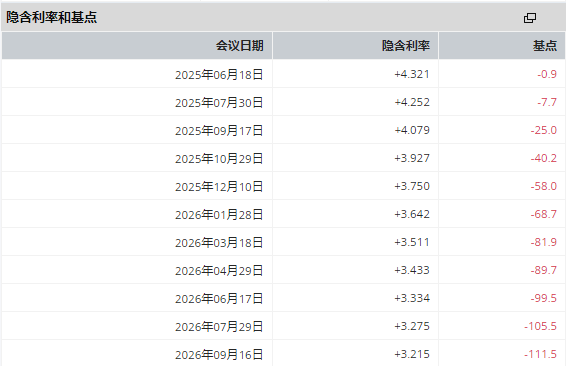Select the 2025年09月17日 date cell
The height and width of the screenshot is (366, 566).
pyautogui.click(x=137, y=130)
